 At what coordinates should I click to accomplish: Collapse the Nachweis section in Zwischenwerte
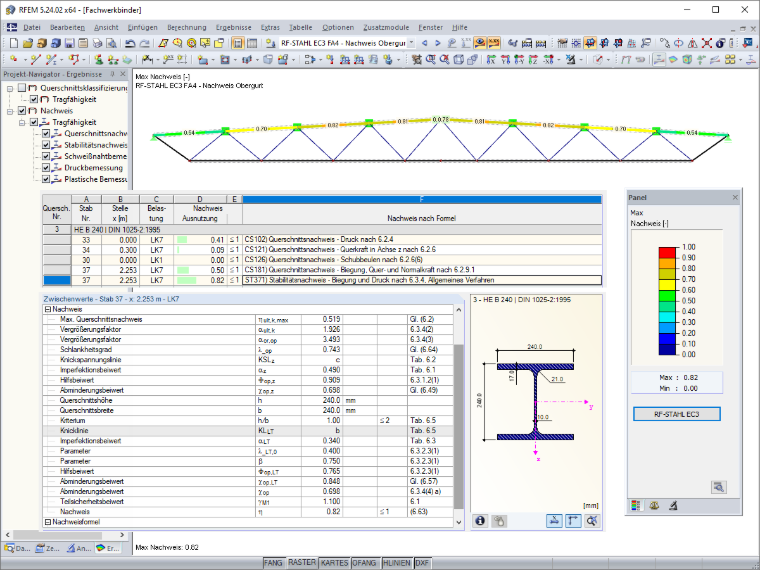[48, 309]
